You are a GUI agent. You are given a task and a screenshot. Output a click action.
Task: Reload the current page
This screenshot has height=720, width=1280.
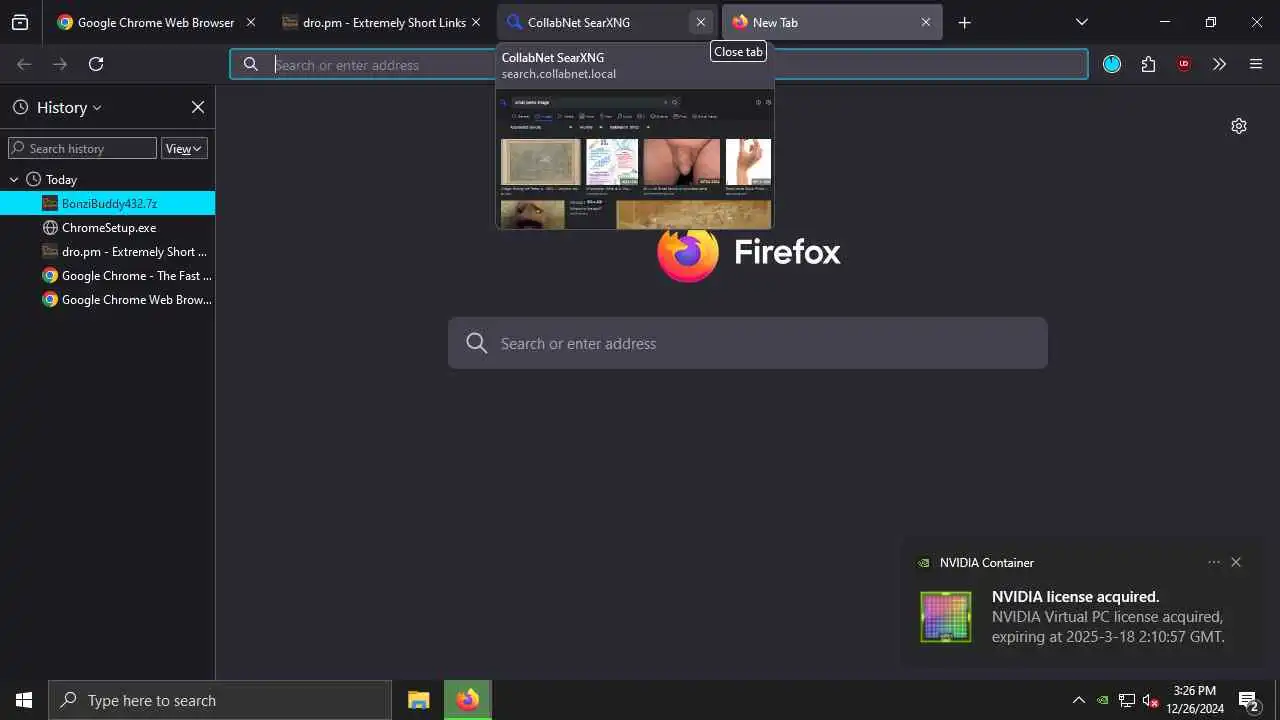point(96,64)
